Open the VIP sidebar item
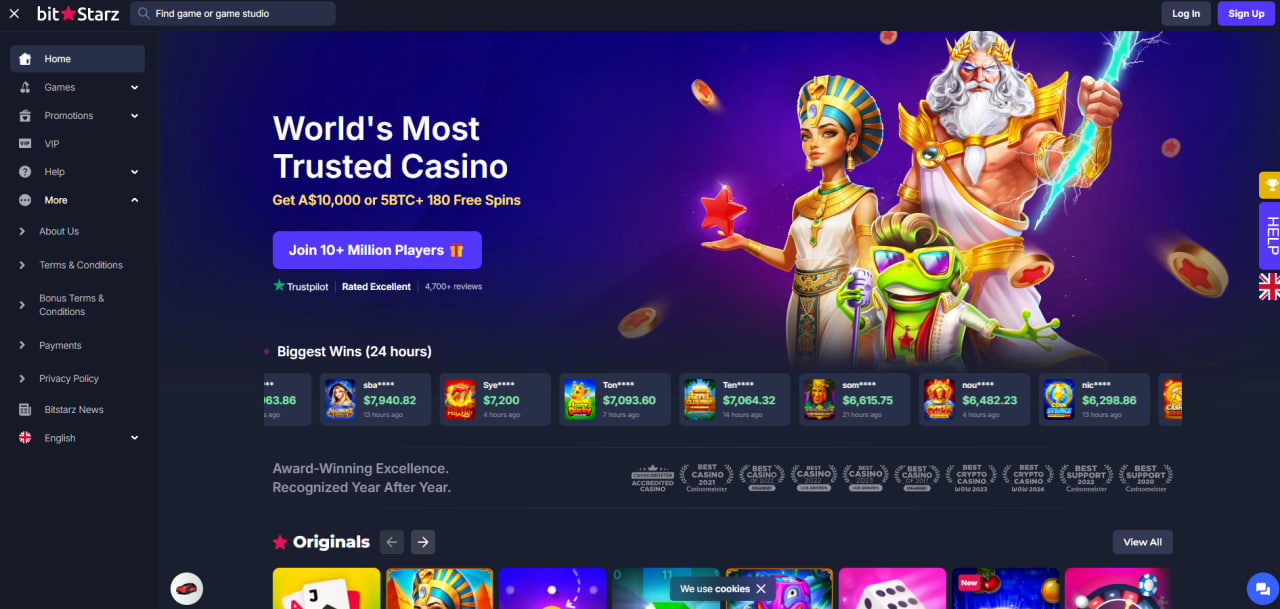This screenshot has height=609, width=1280. point(77,144)
